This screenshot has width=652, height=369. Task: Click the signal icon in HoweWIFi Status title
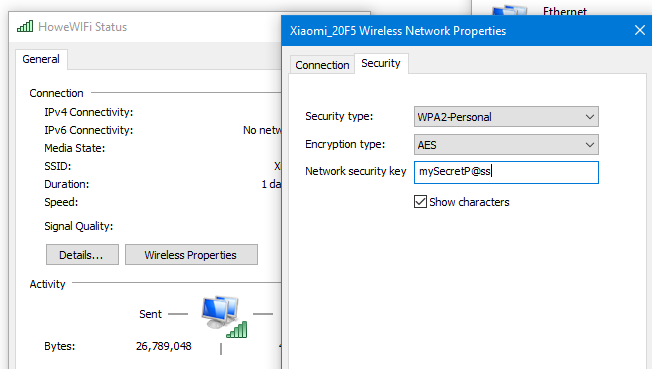pos(25,26)
